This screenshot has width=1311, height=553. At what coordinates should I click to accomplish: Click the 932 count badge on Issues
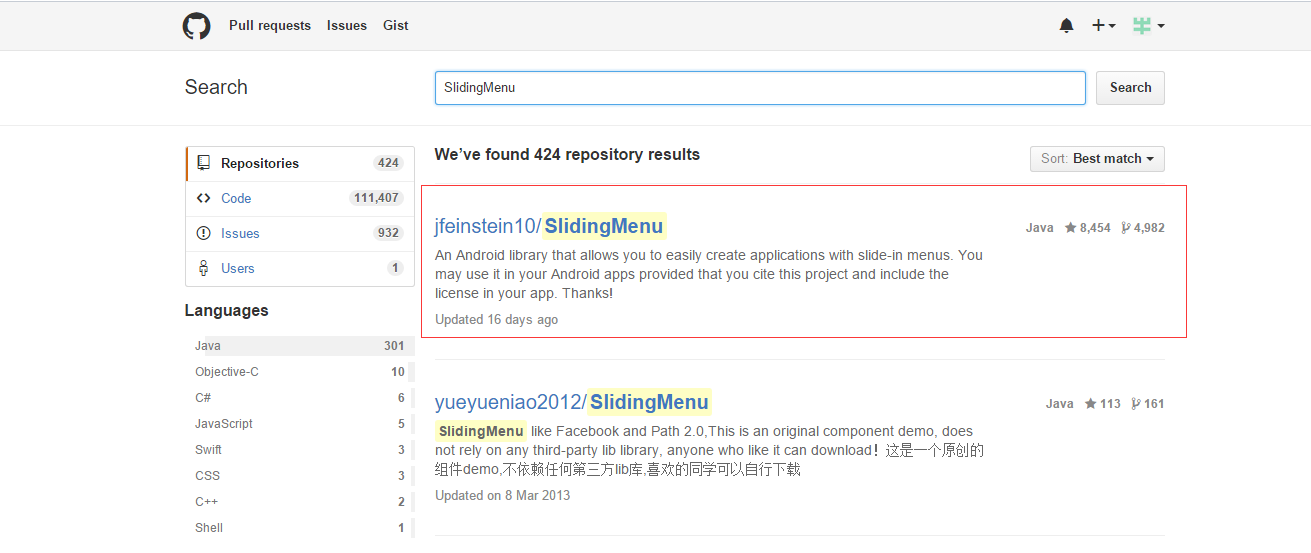(389, 233)
